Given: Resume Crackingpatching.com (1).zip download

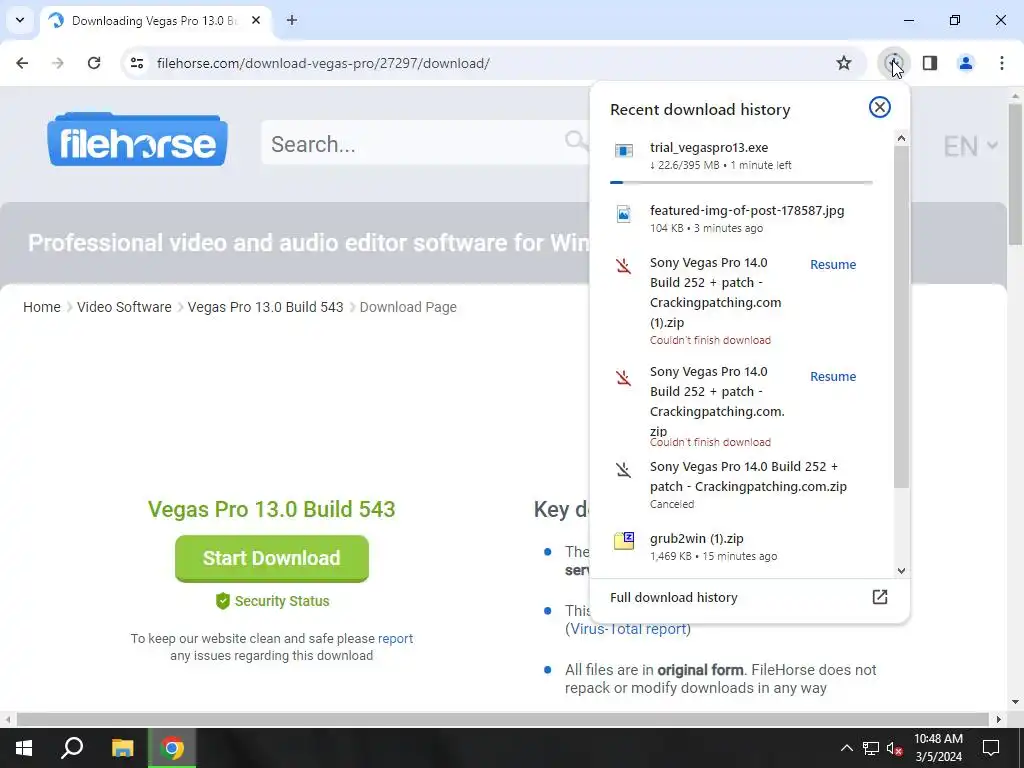Looking at the screenshot, I should point(833,264).
